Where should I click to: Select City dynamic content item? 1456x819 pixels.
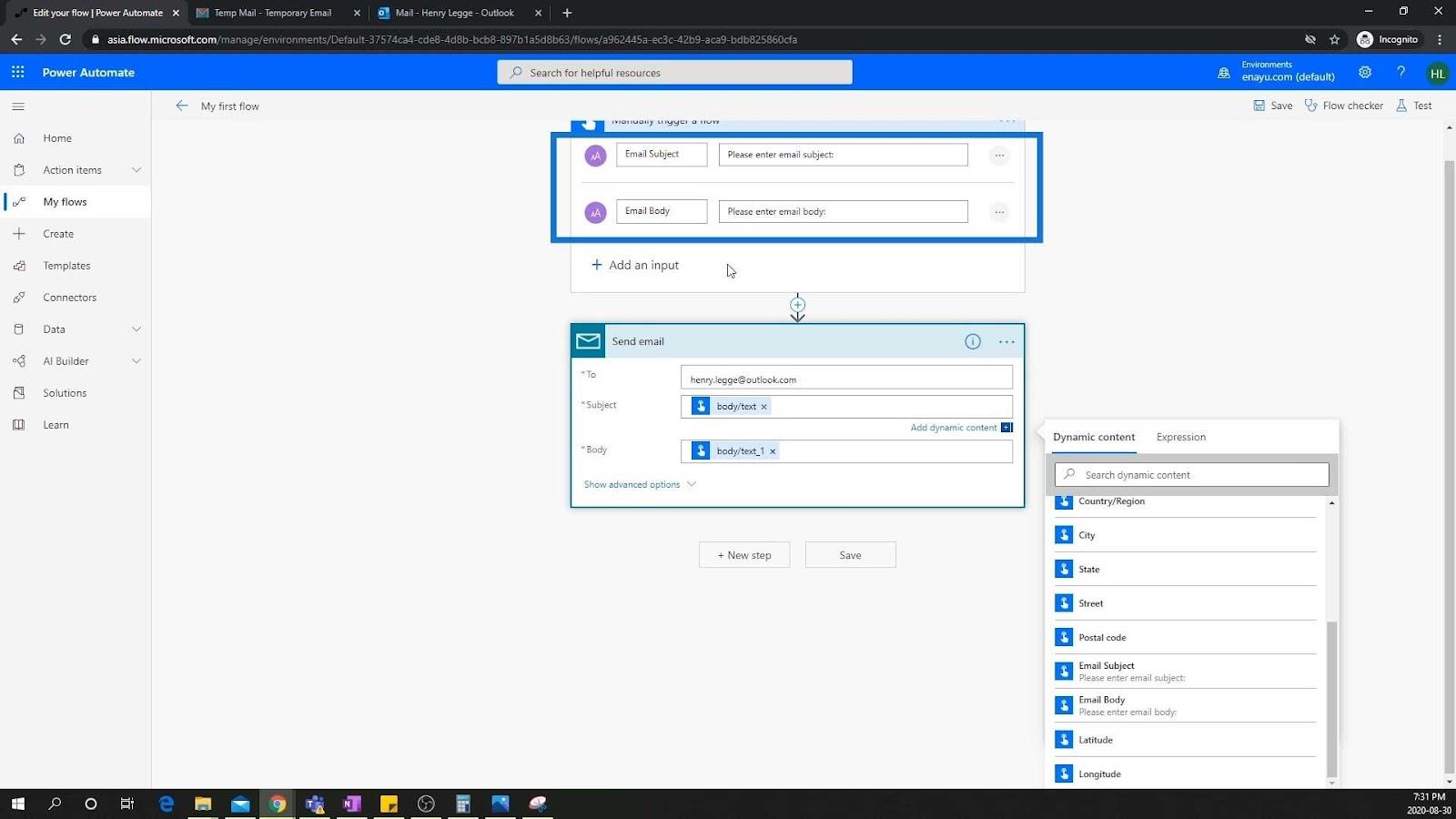tap(1186, 535)
